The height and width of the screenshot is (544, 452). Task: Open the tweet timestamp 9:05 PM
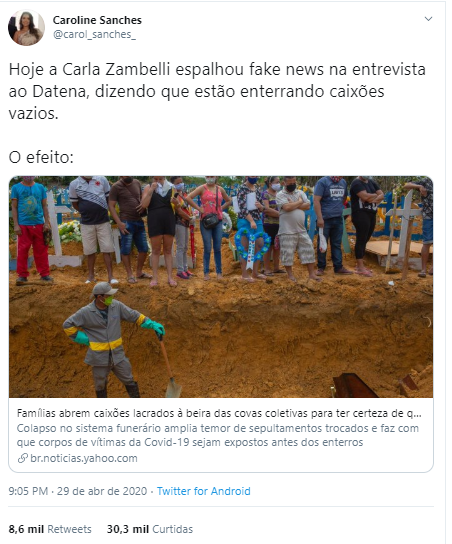(x=28, y=491)
